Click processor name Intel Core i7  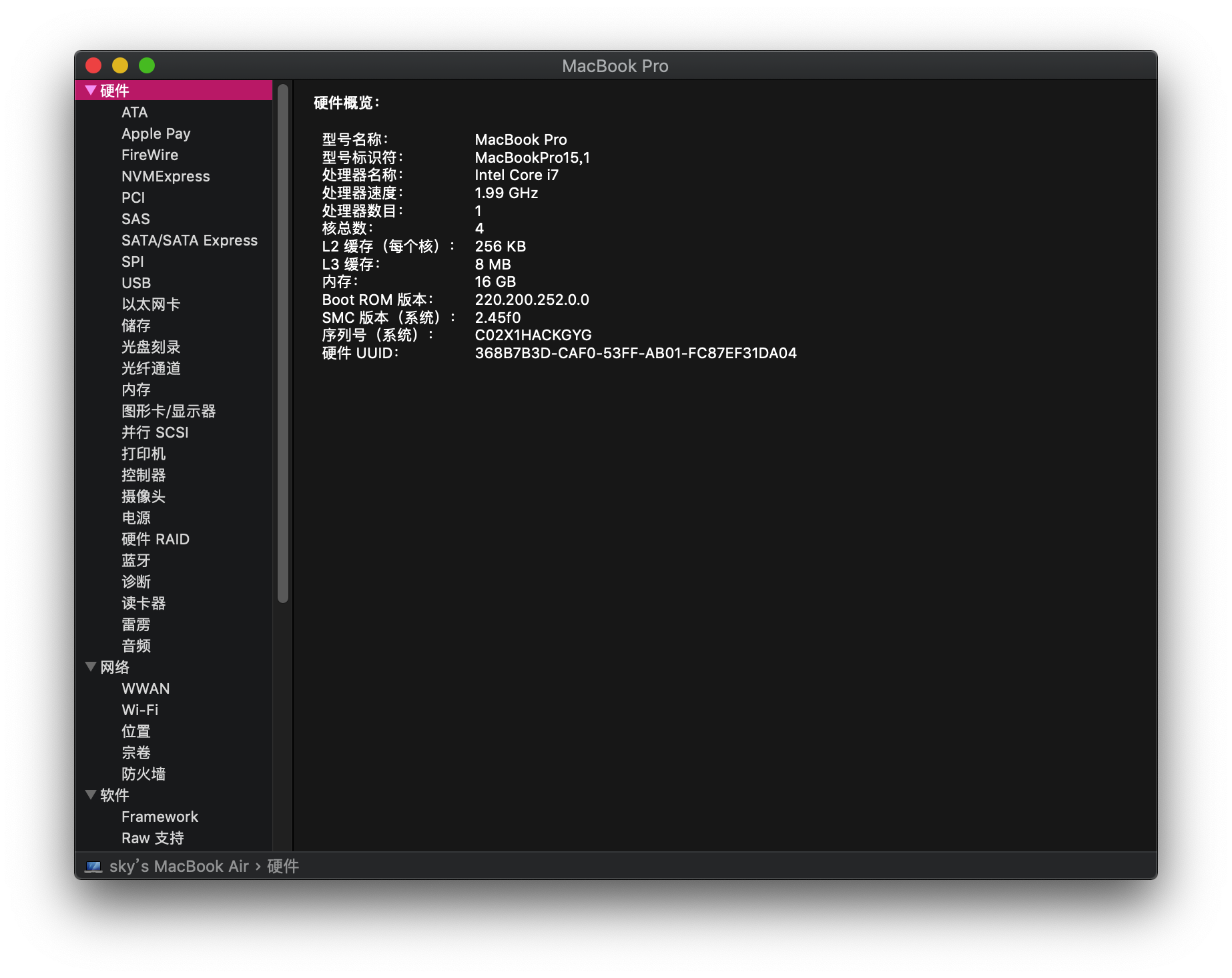[517, 175]
